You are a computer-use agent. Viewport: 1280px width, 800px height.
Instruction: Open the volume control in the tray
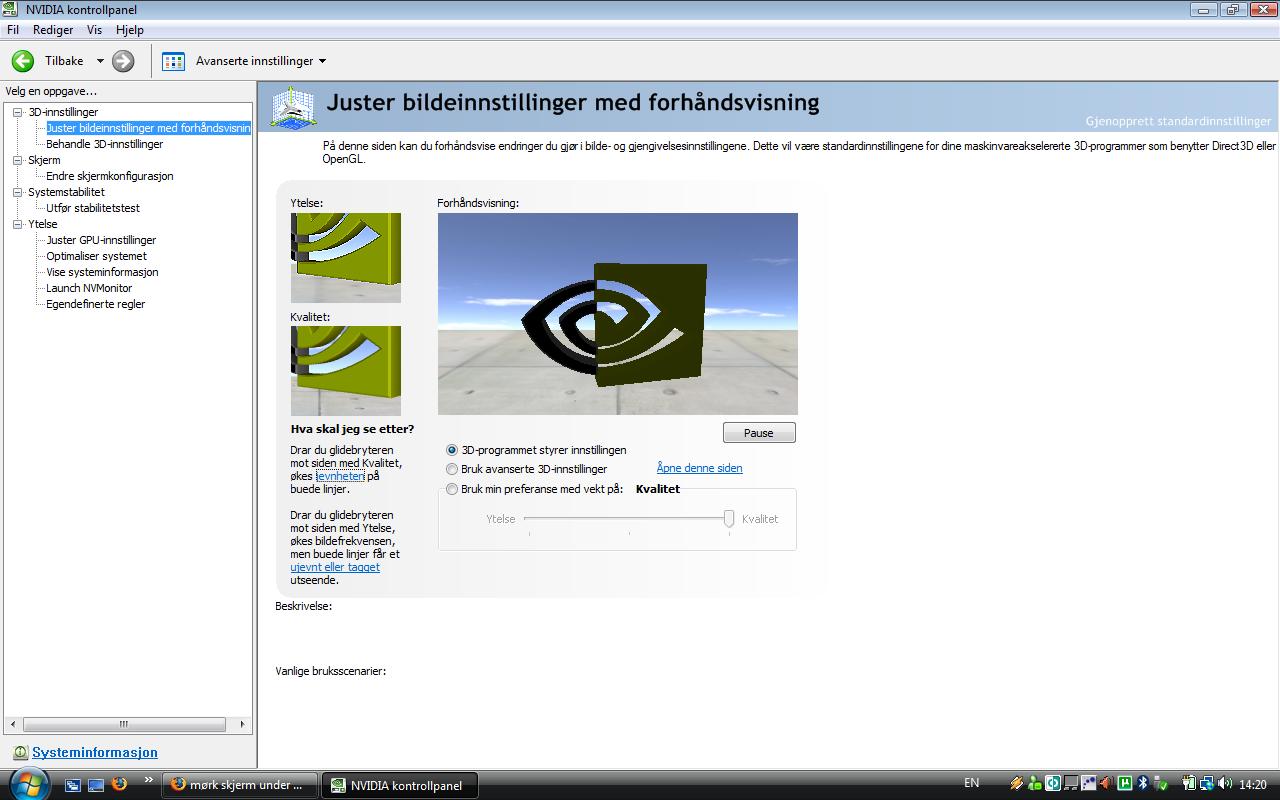click(x=1225, y=783)
